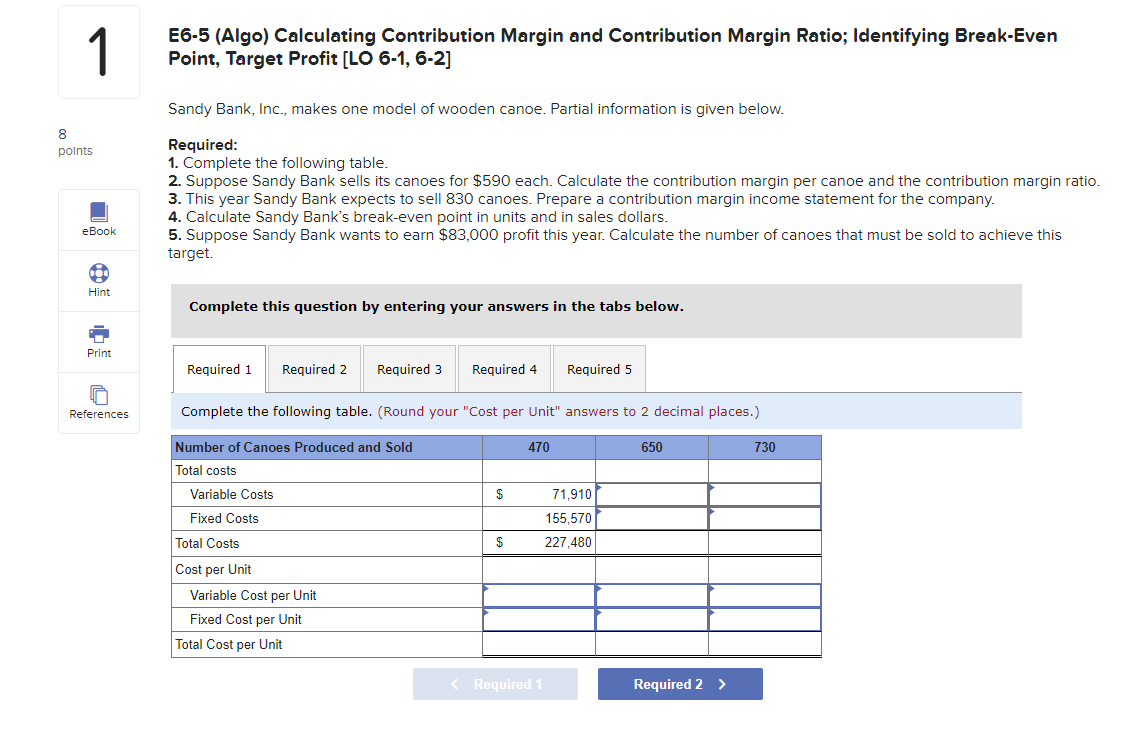Open the Print option

point(98,341)
